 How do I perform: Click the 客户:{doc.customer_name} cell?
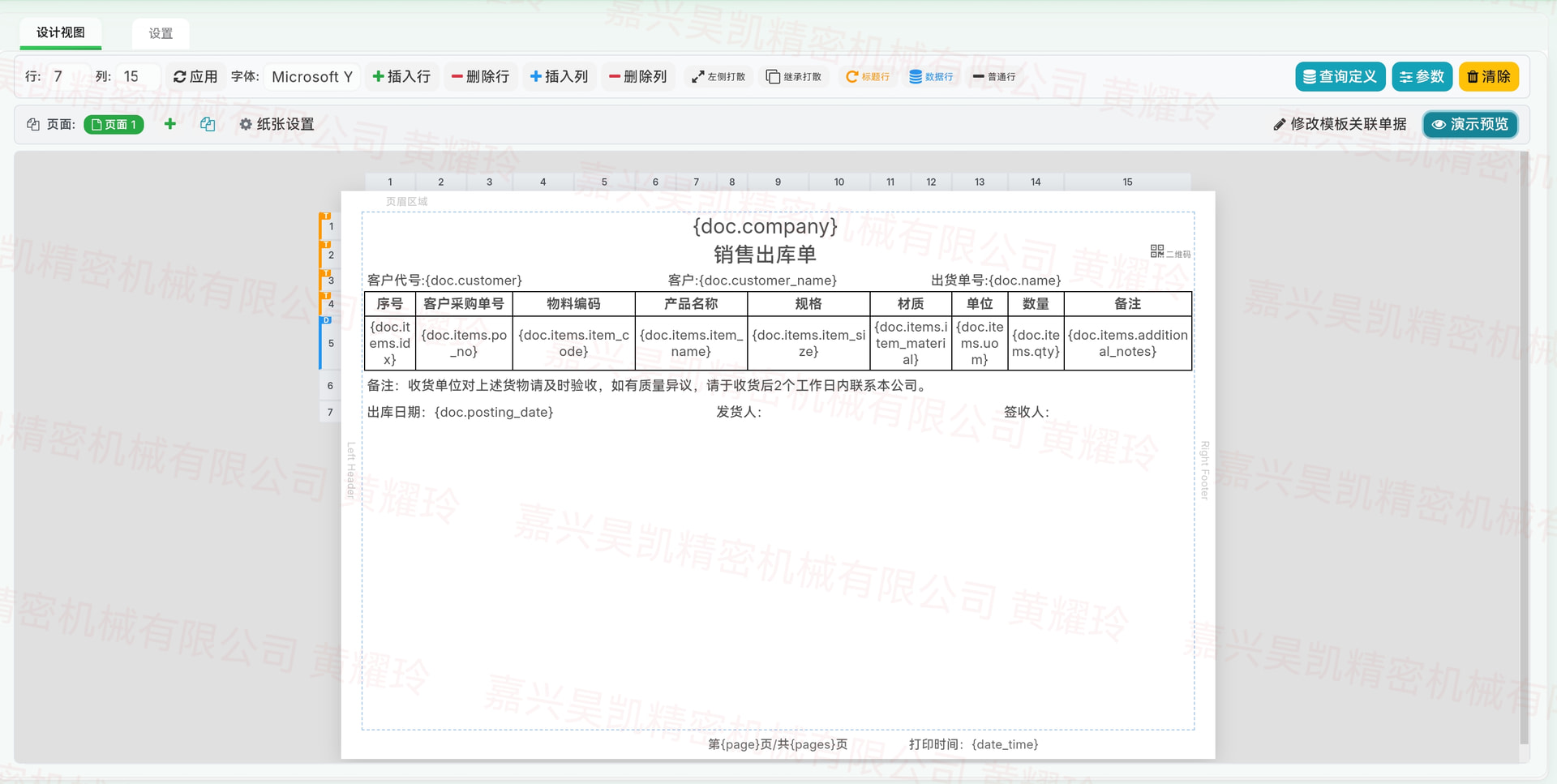click(x=753, y=281)
